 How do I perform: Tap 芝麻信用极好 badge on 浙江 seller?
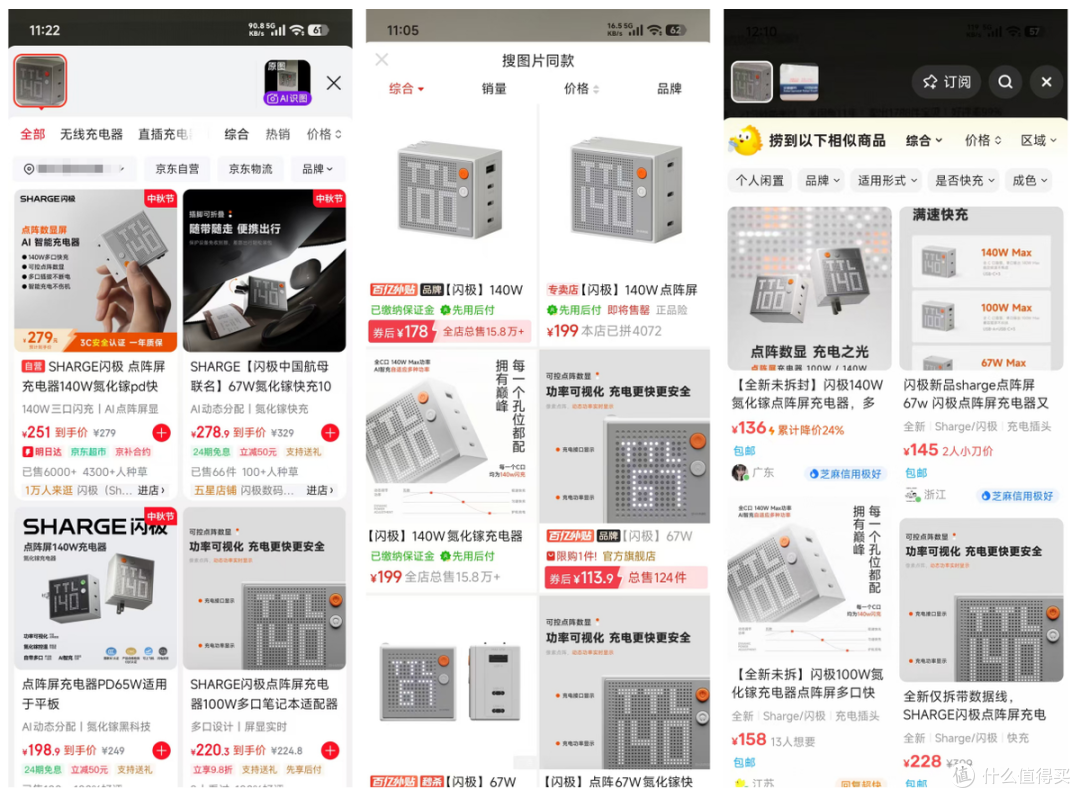[x=1017, y=496]
